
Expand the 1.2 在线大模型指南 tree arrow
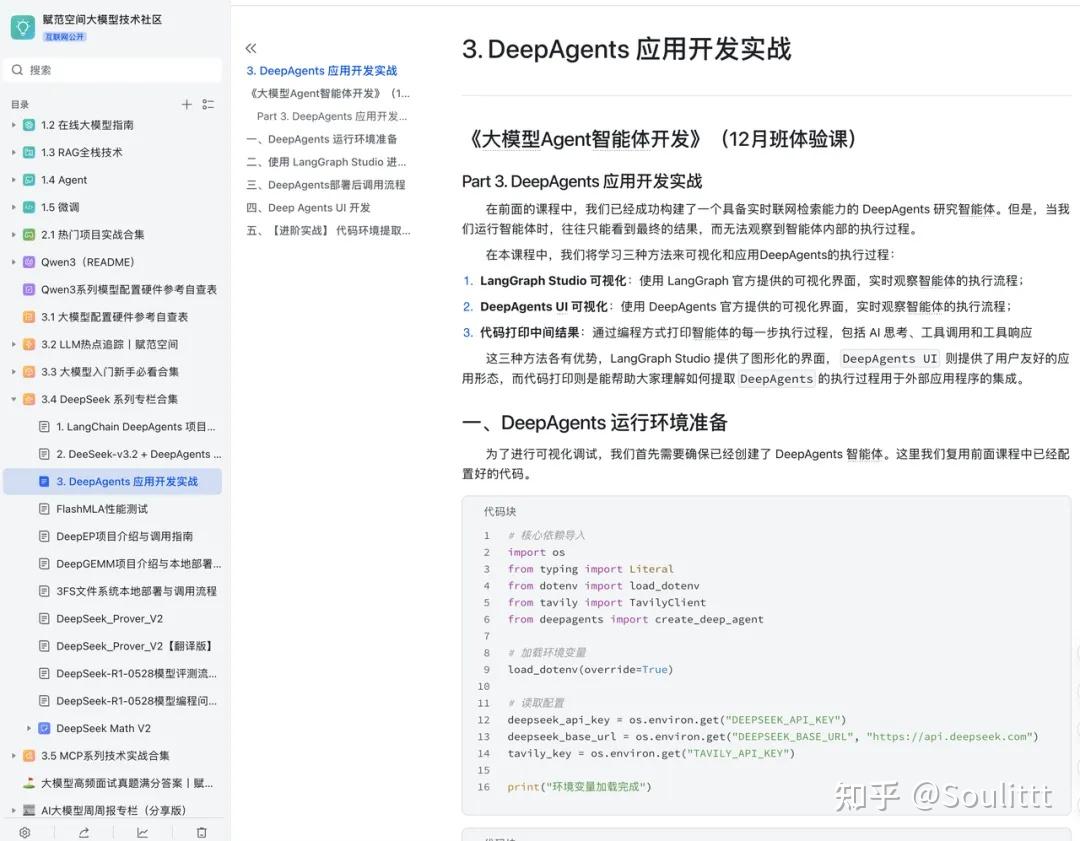pyautogui.click(x=13, y=125)
